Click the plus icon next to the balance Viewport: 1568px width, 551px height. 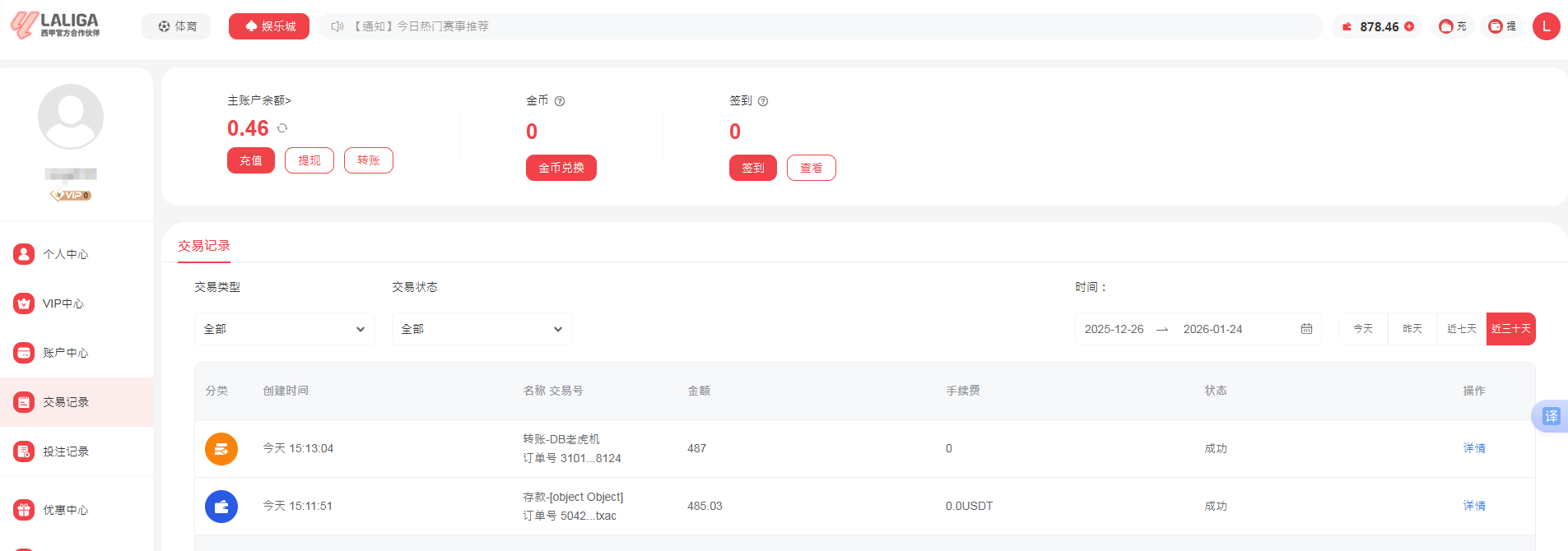[1409, 26]
